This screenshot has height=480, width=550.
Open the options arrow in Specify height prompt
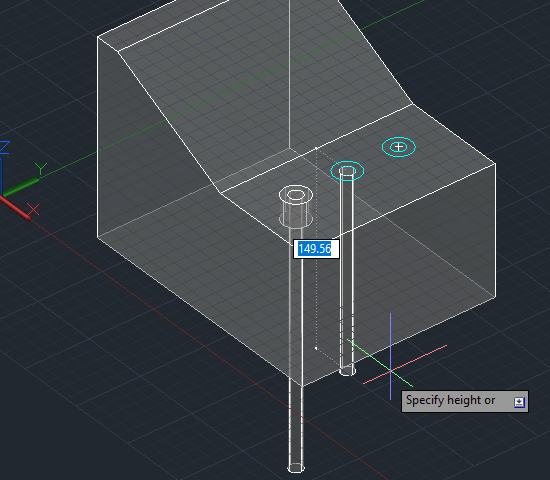click(x=519, y=402)
